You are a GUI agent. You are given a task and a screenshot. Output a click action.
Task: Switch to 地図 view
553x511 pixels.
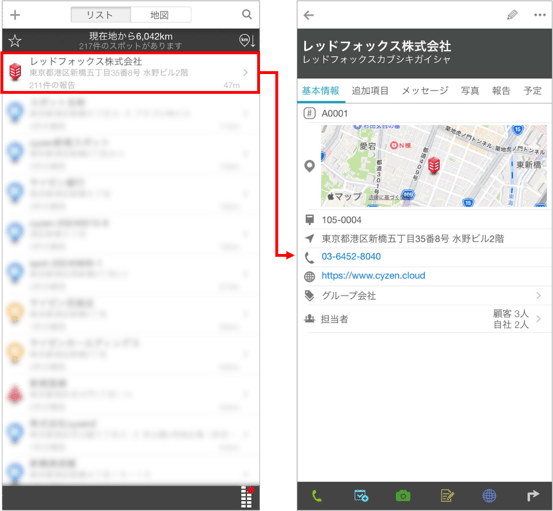tap(160, 15)
